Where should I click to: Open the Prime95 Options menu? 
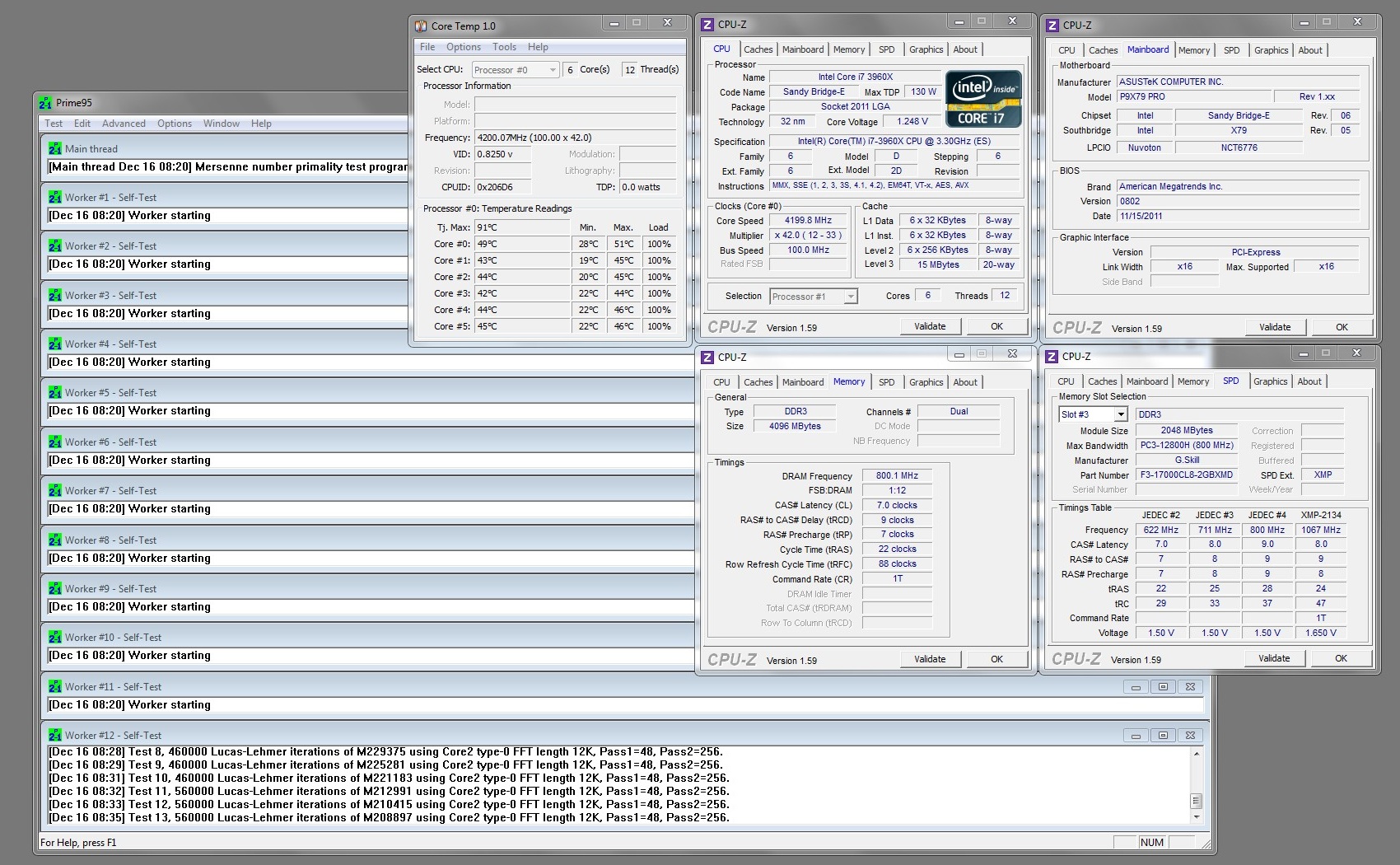click(x=175, y=124)
